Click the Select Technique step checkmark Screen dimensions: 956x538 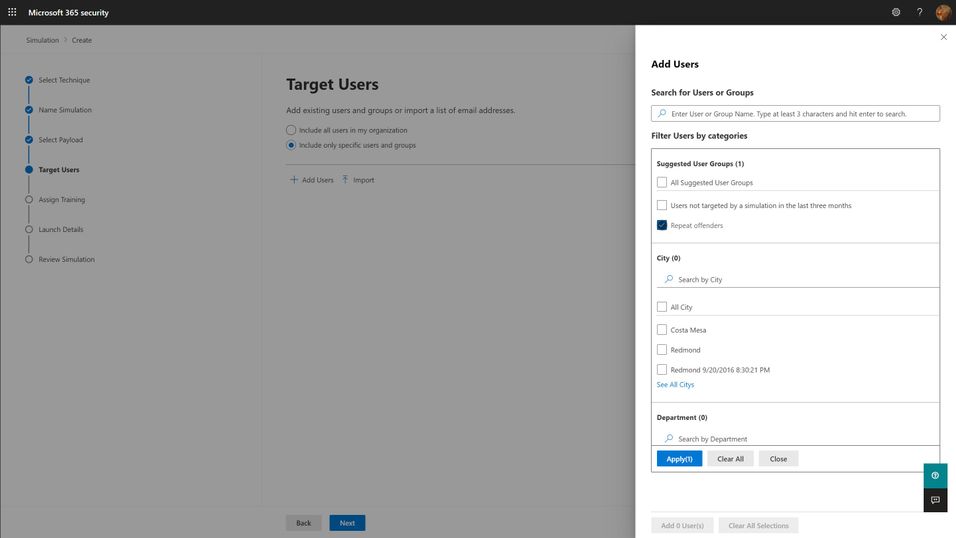point(29,80)
